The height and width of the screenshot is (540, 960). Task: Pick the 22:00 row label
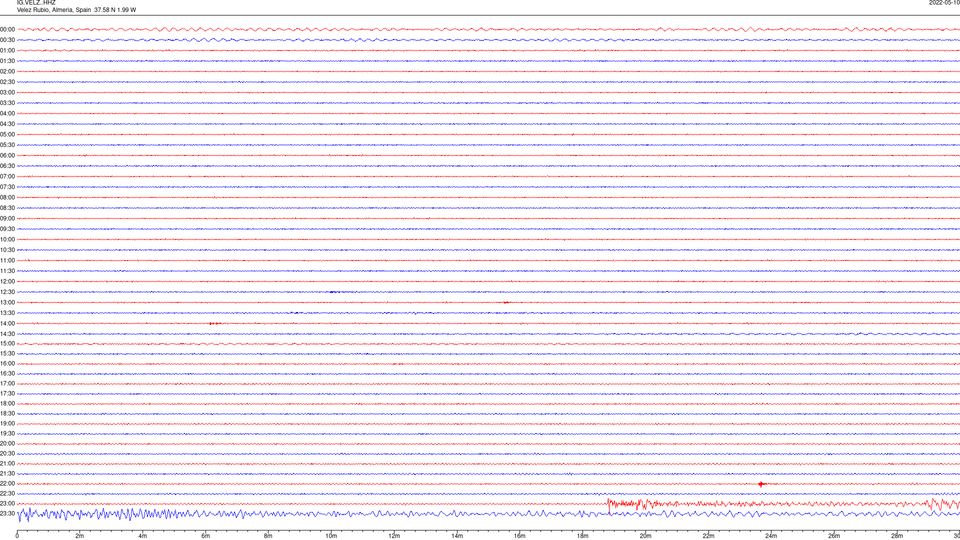[7, 484]
